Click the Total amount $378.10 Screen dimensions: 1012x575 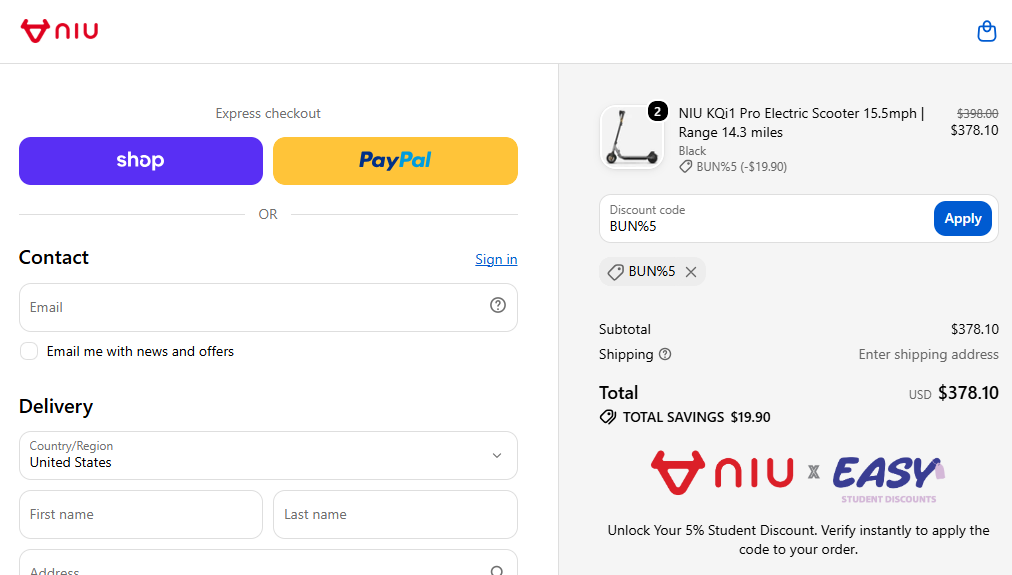968,393
